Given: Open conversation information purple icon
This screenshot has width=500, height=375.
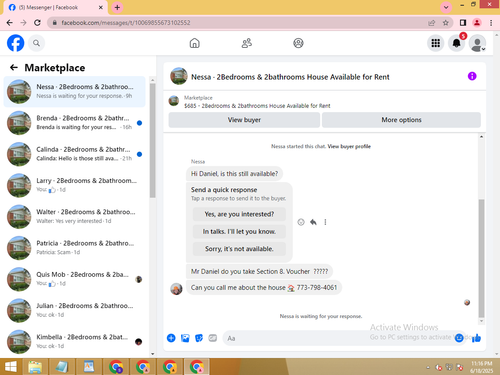Looking at the screenshot, I should tap(472, 76).
